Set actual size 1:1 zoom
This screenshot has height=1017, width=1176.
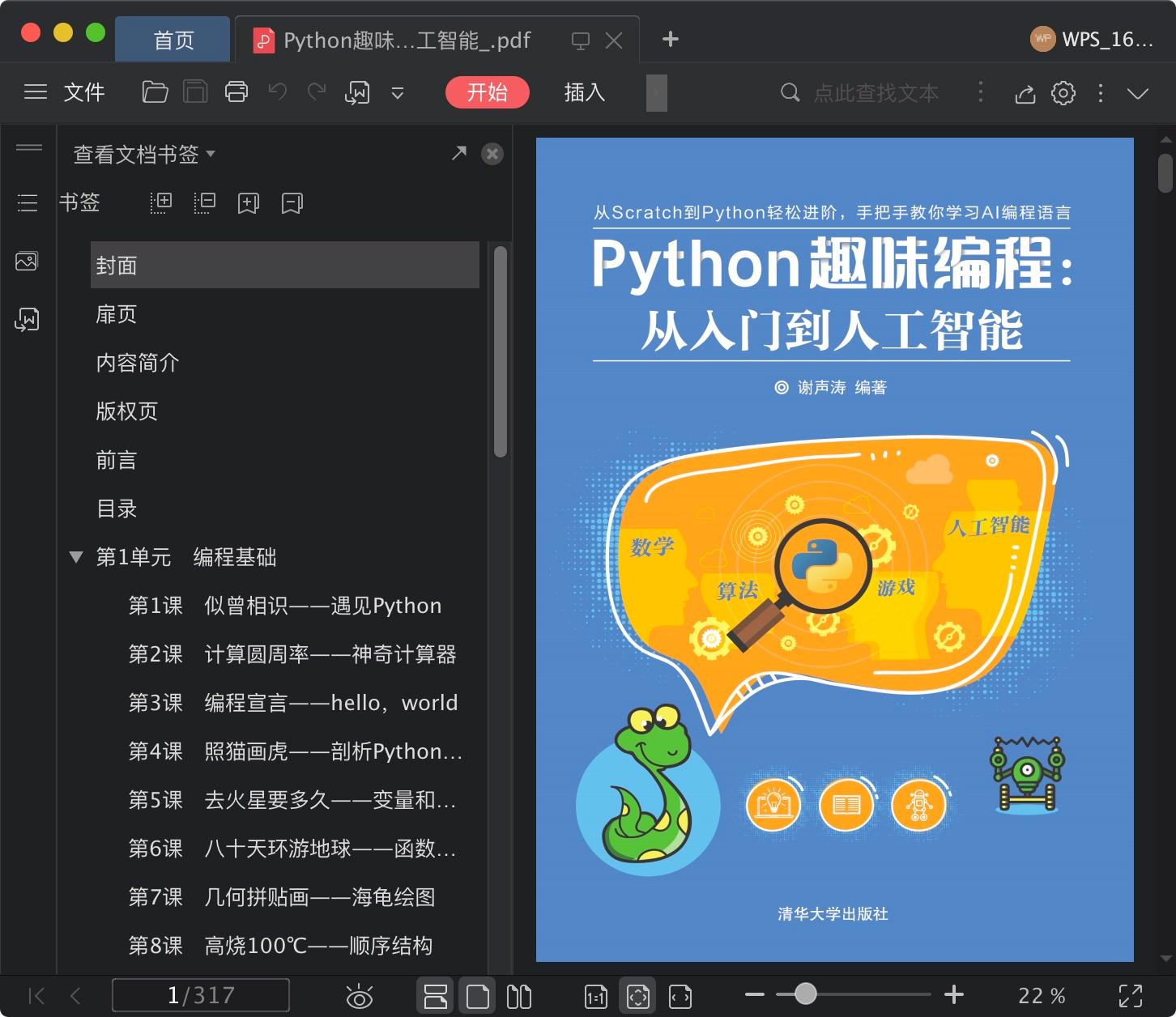(596, 996)
